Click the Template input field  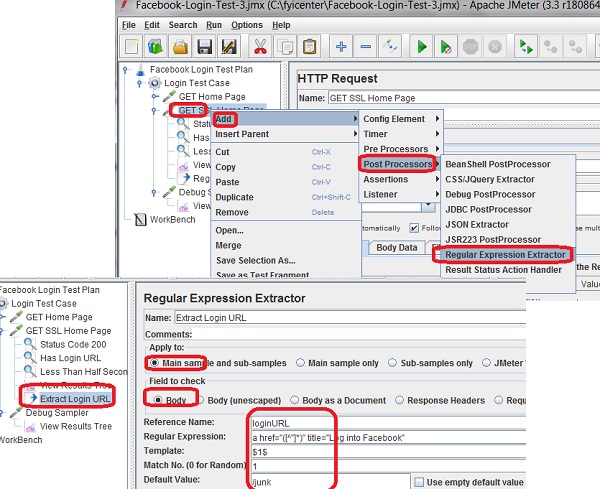point(388,452)
